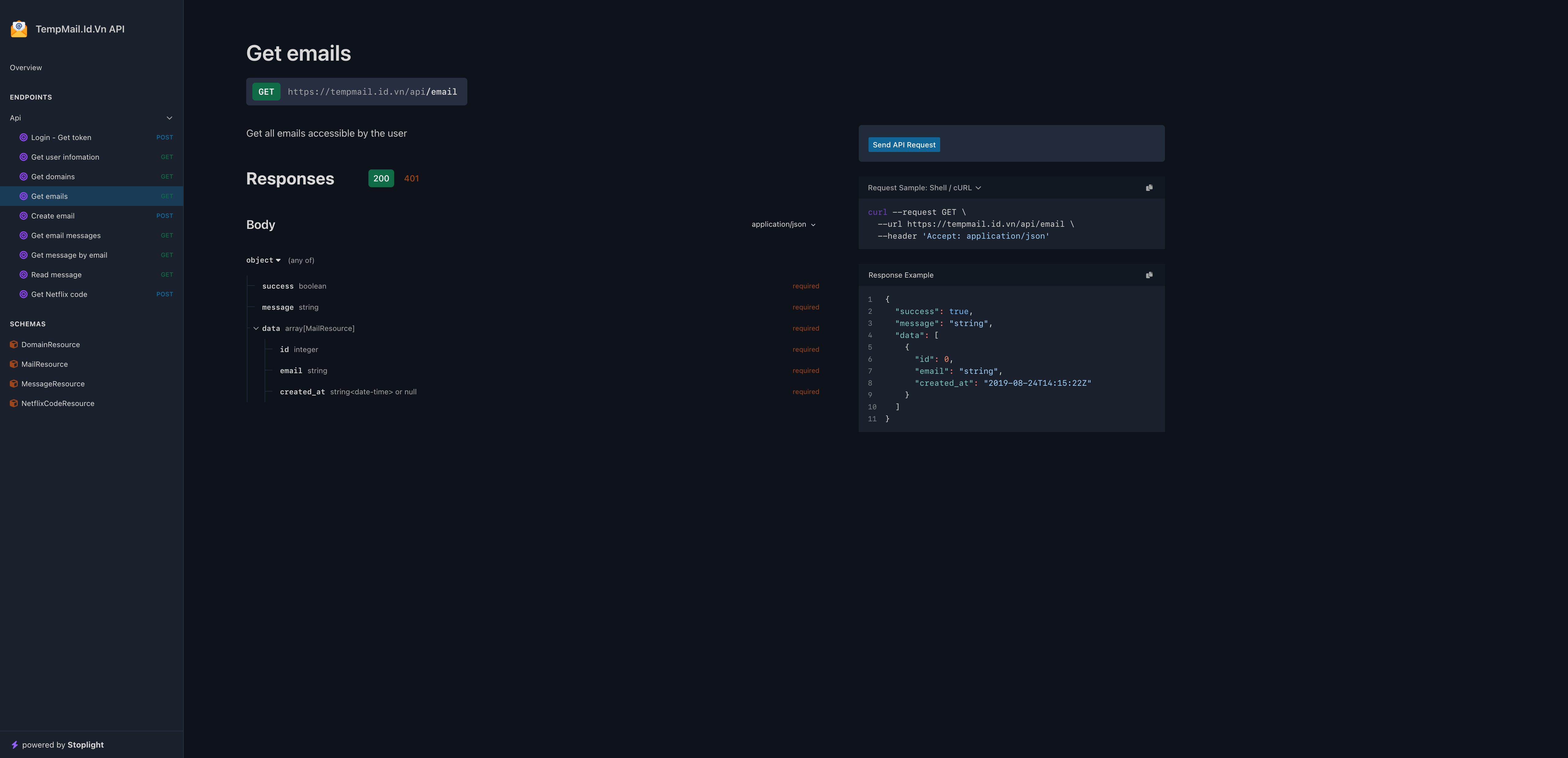Click the Stoplight lightning bolt icon
This screenshot has width=1568, height=758.
click(15, 745)
